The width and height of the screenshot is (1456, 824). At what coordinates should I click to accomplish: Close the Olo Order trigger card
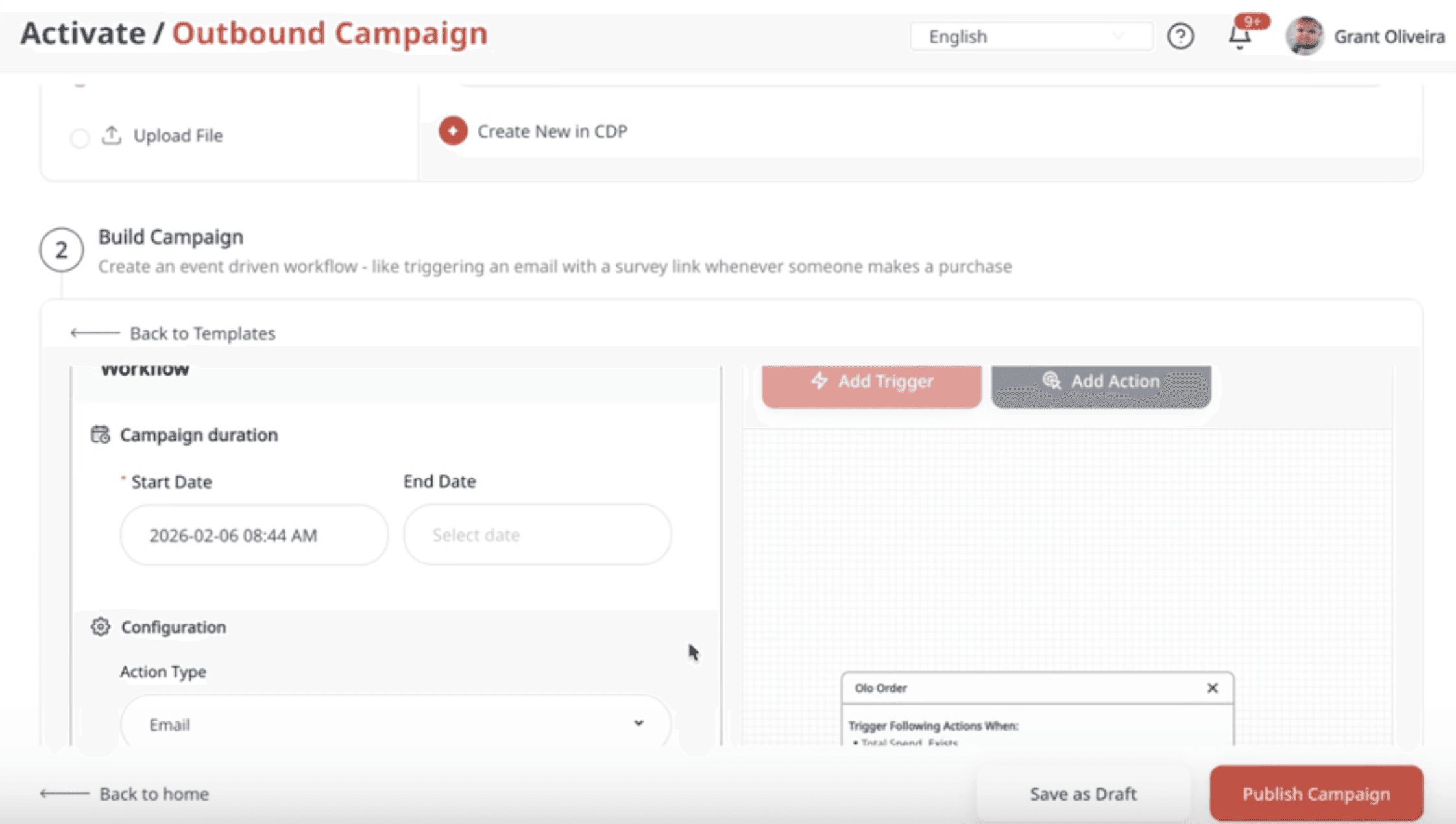point(1212,688)
